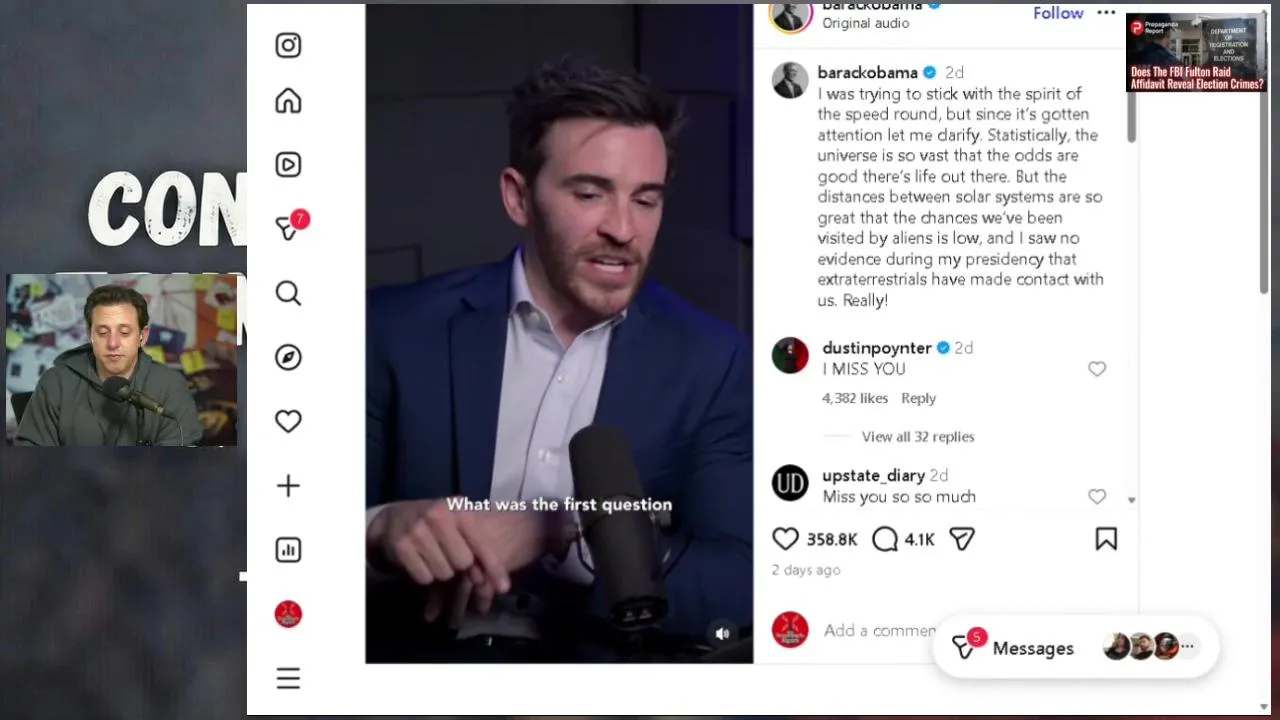The width and height of the screenshot is (1280, 720).
Task: Open the three-dot post options menu
Action: tap(1106, 13)
